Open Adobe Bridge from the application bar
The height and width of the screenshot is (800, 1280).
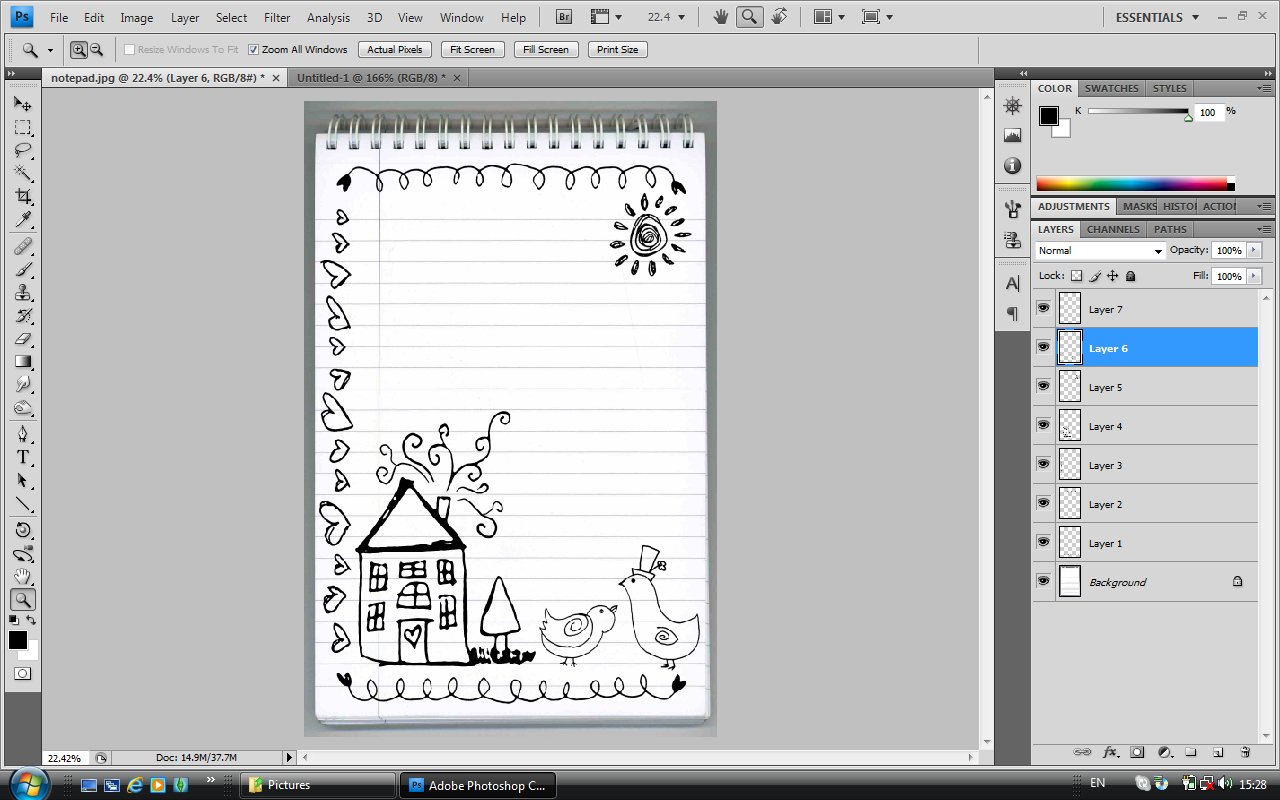tap(562, 16)
